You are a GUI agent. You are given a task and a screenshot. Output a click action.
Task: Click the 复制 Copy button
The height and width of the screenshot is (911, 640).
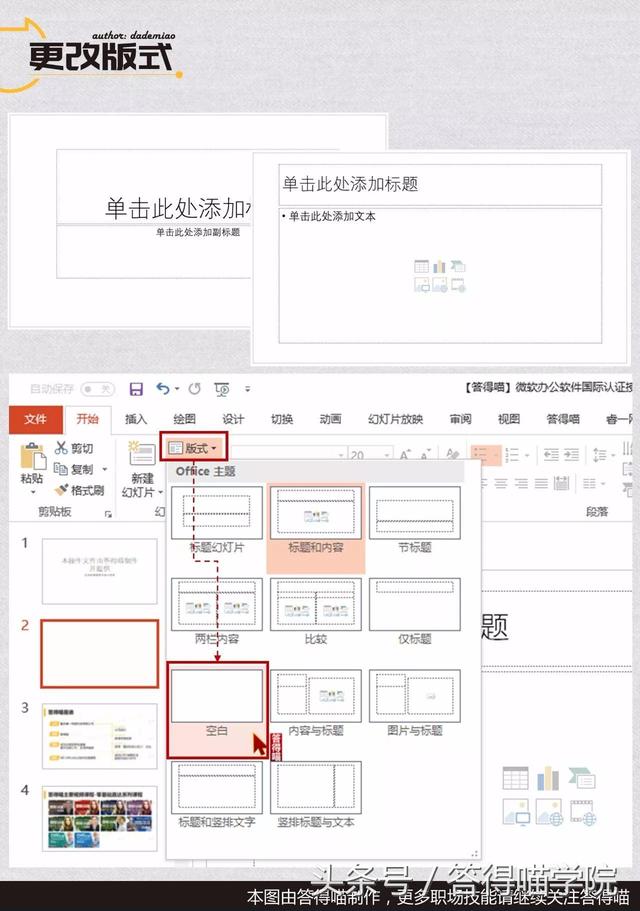tap(74, 469)
